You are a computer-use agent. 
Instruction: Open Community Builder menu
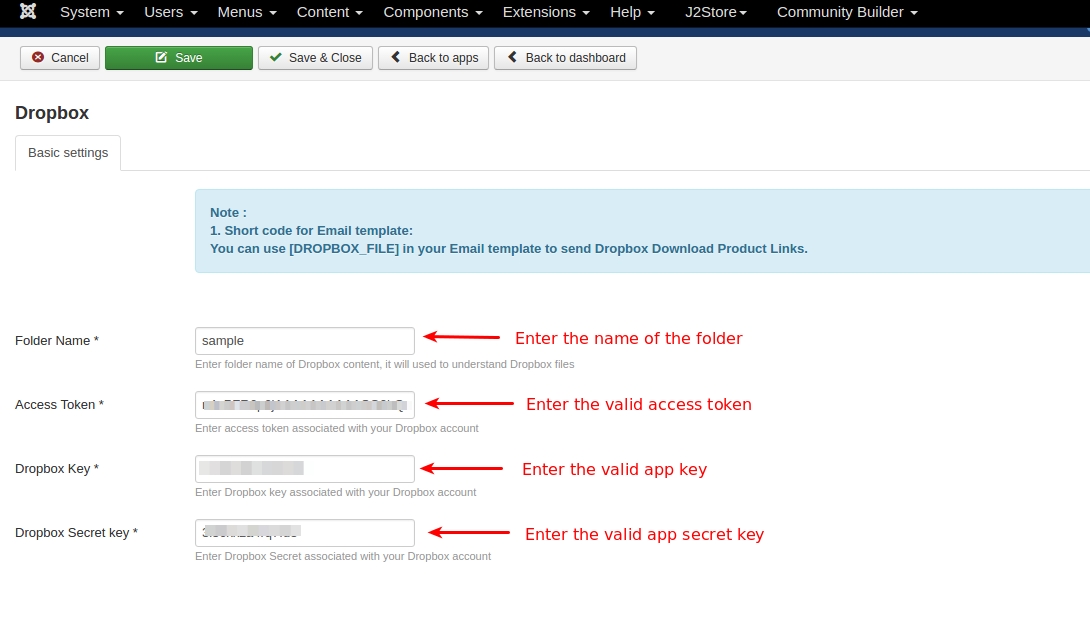(x=847, y=12)
